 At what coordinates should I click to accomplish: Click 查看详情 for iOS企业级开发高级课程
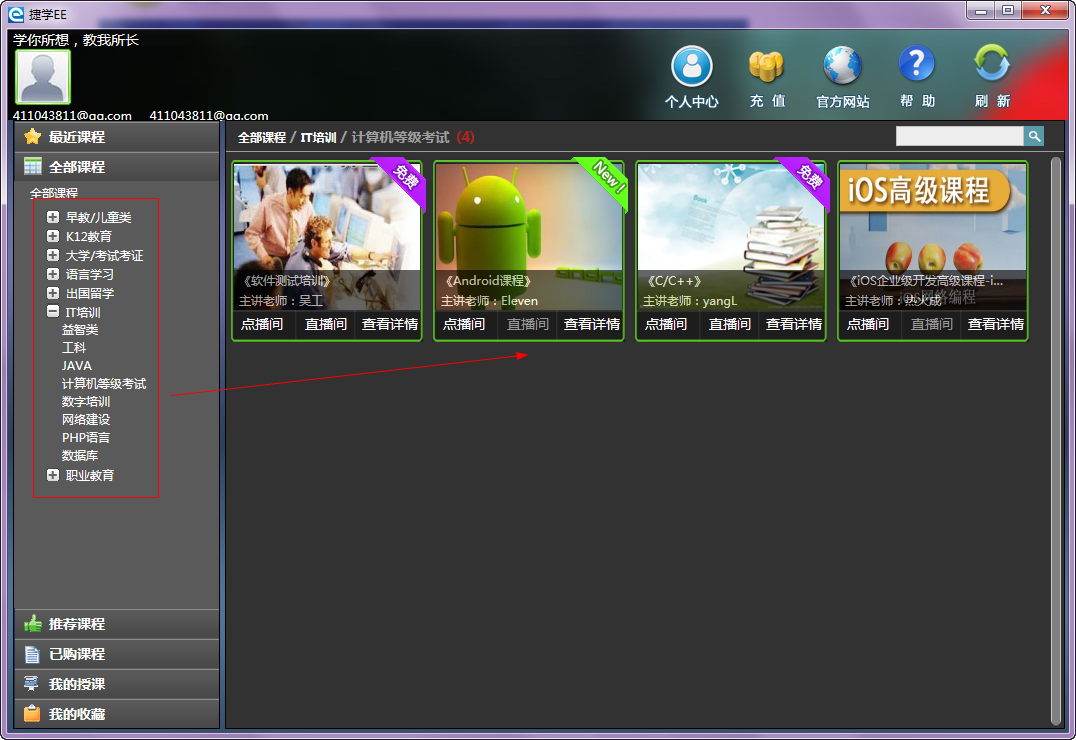coord(994,324)
